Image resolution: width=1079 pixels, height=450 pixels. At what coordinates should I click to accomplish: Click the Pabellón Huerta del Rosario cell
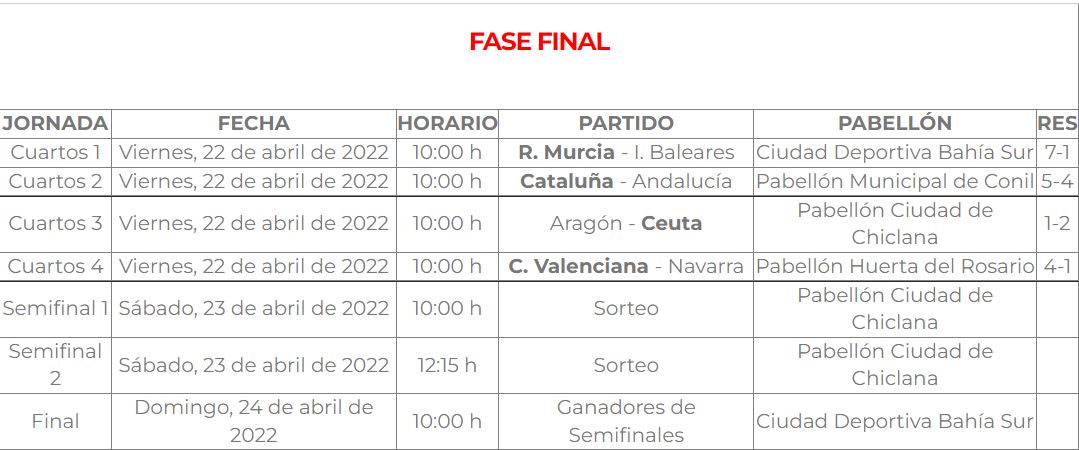(894, 267)
